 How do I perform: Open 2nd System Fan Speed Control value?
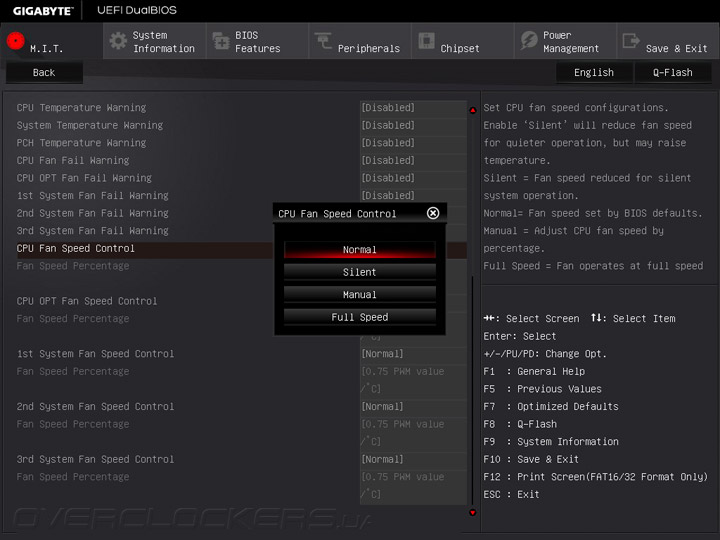pos(413,407)
